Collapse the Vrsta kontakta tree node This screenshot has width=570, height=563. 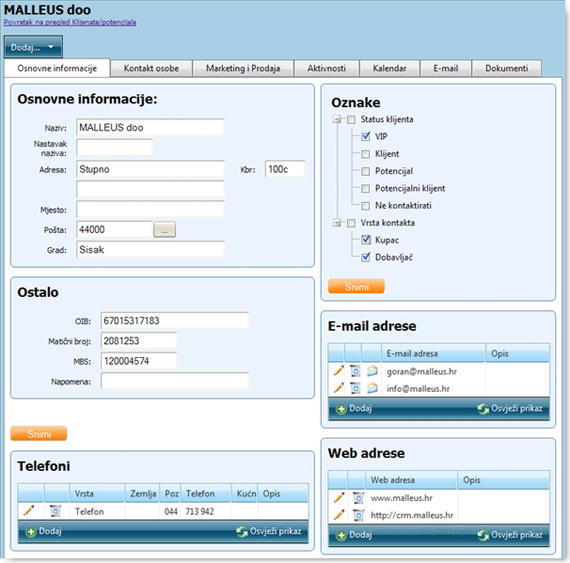click(x=337, y=223)
